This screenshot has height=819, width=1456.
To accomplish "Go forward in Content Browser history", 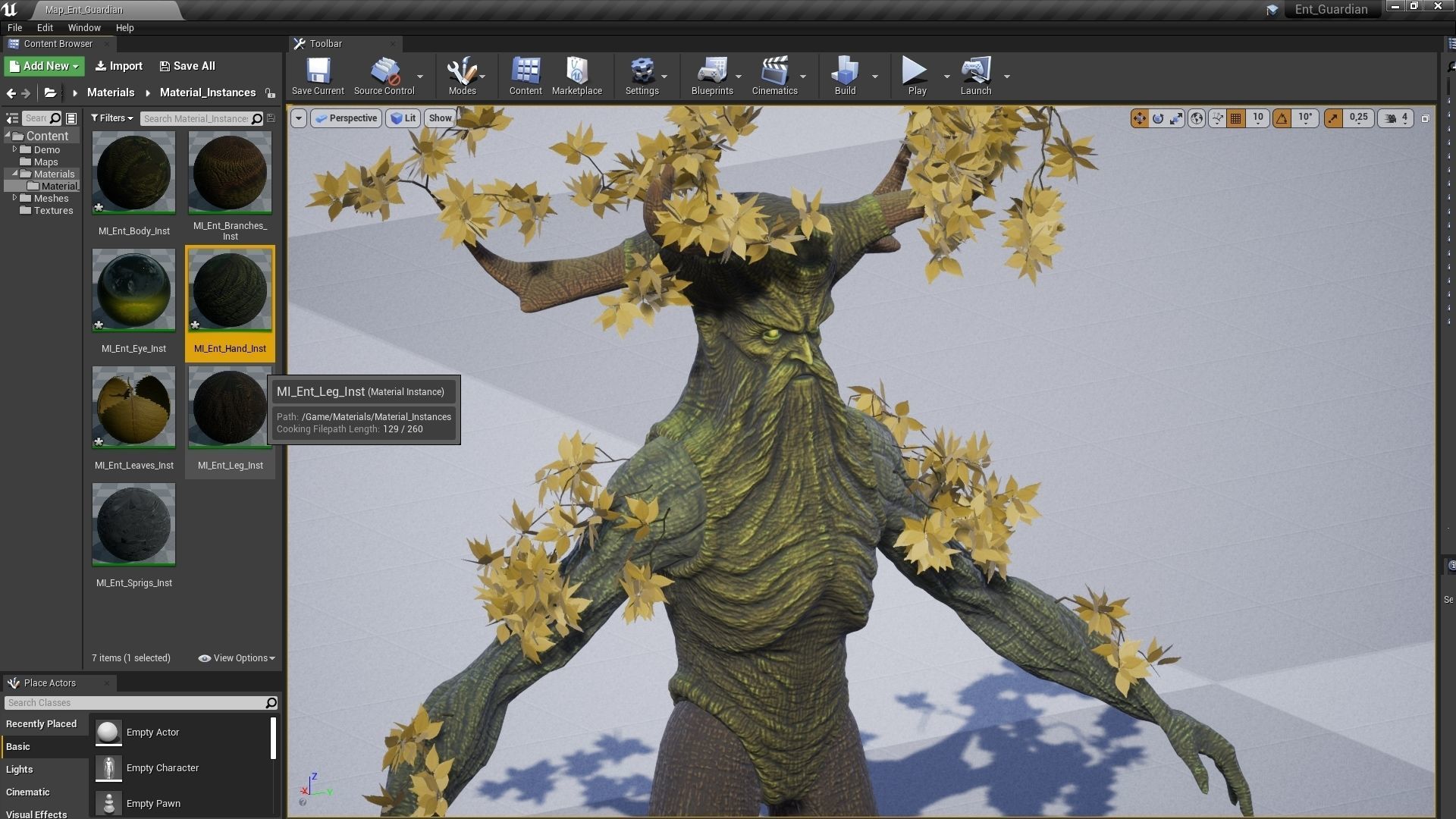I will point(27,93).
